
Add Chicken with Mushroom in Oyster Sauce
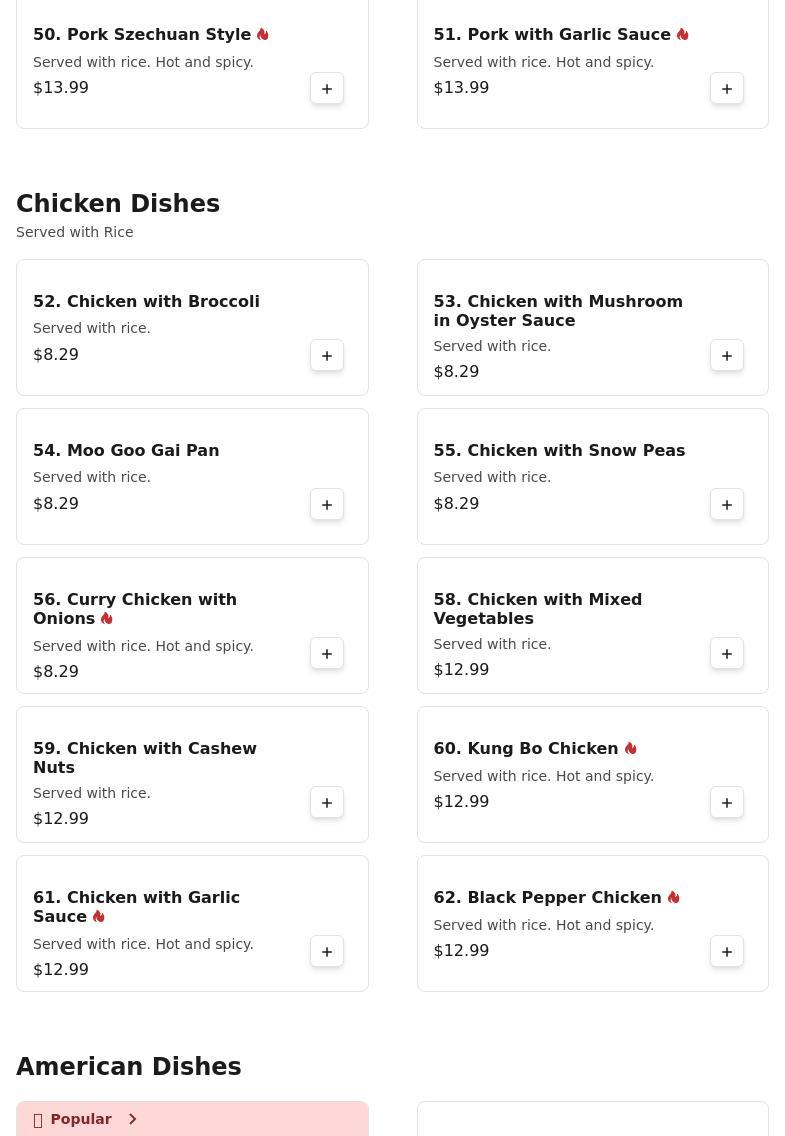click(x=727, y=356)
